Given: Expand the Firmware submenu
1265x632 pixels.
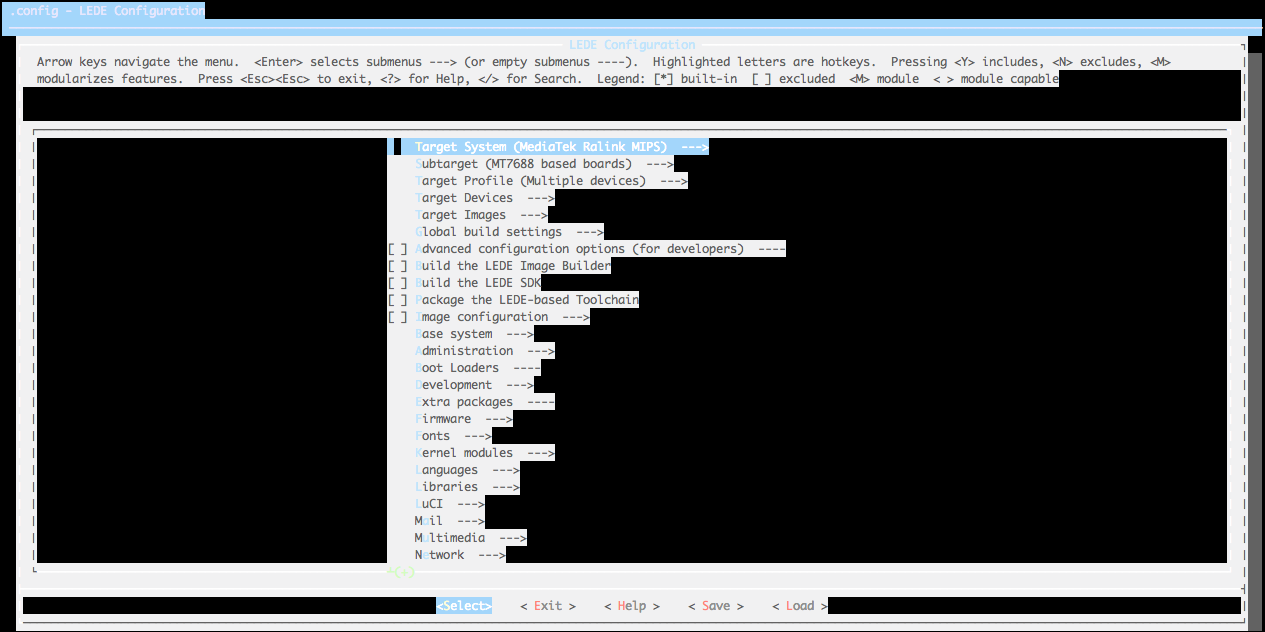Looking at the screenshot, I should tap(463, 419).
